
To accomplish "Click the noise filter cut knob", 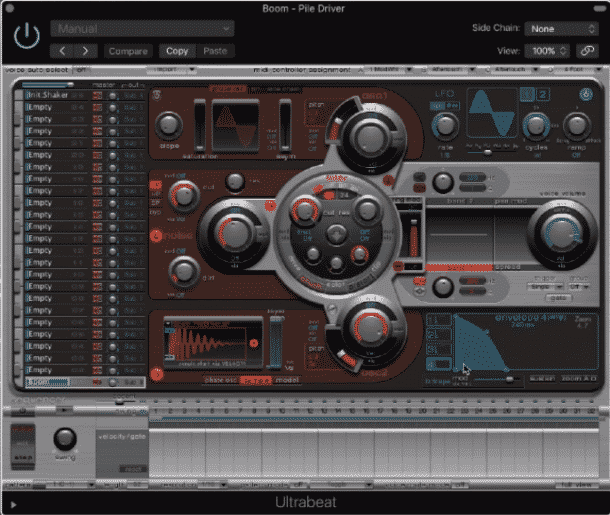I will pyautogui.click(x=184, y=196).
